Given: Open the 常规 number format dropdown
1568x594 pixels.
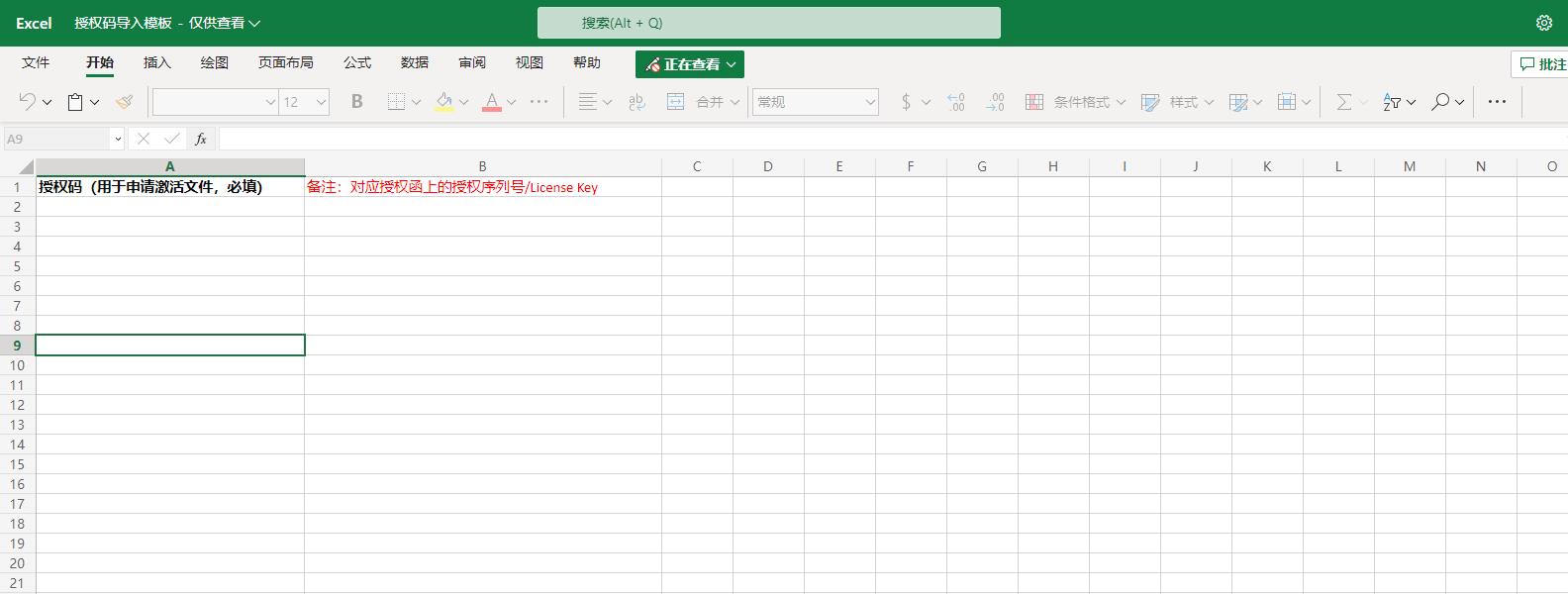Looking at the screenshot, I should 816,102.
